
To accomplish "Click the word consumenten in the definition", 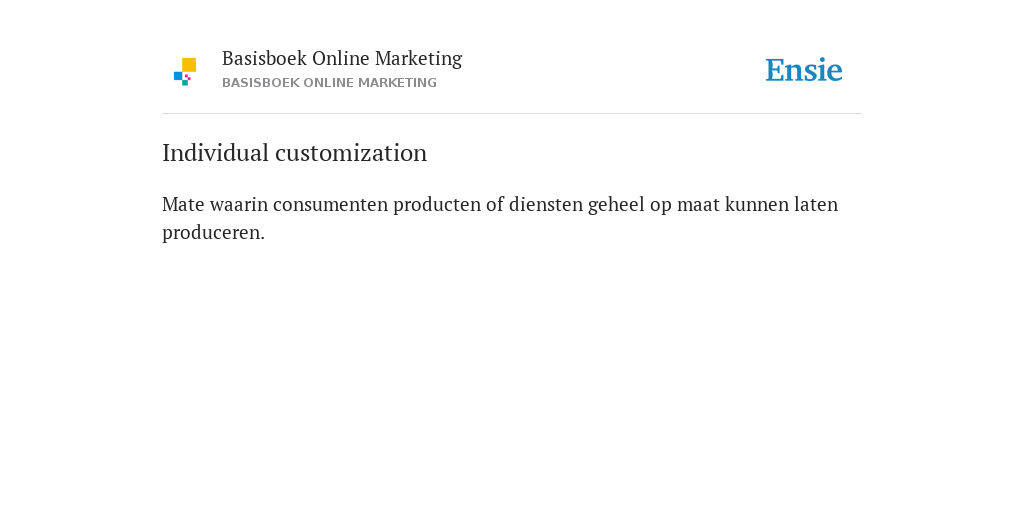I will (330, 204).
